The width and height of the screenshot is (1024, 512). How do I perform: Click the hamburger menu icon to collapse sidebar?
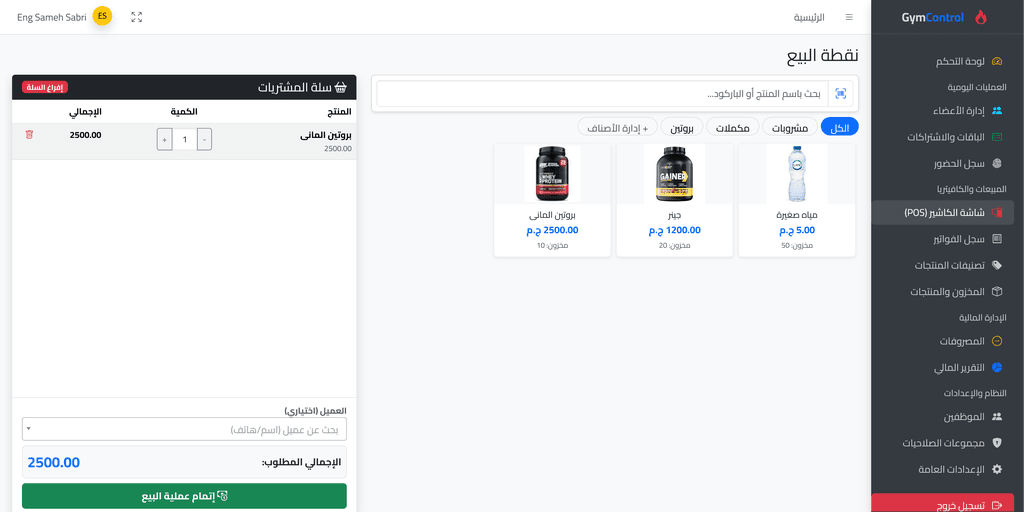pos(849,17)
